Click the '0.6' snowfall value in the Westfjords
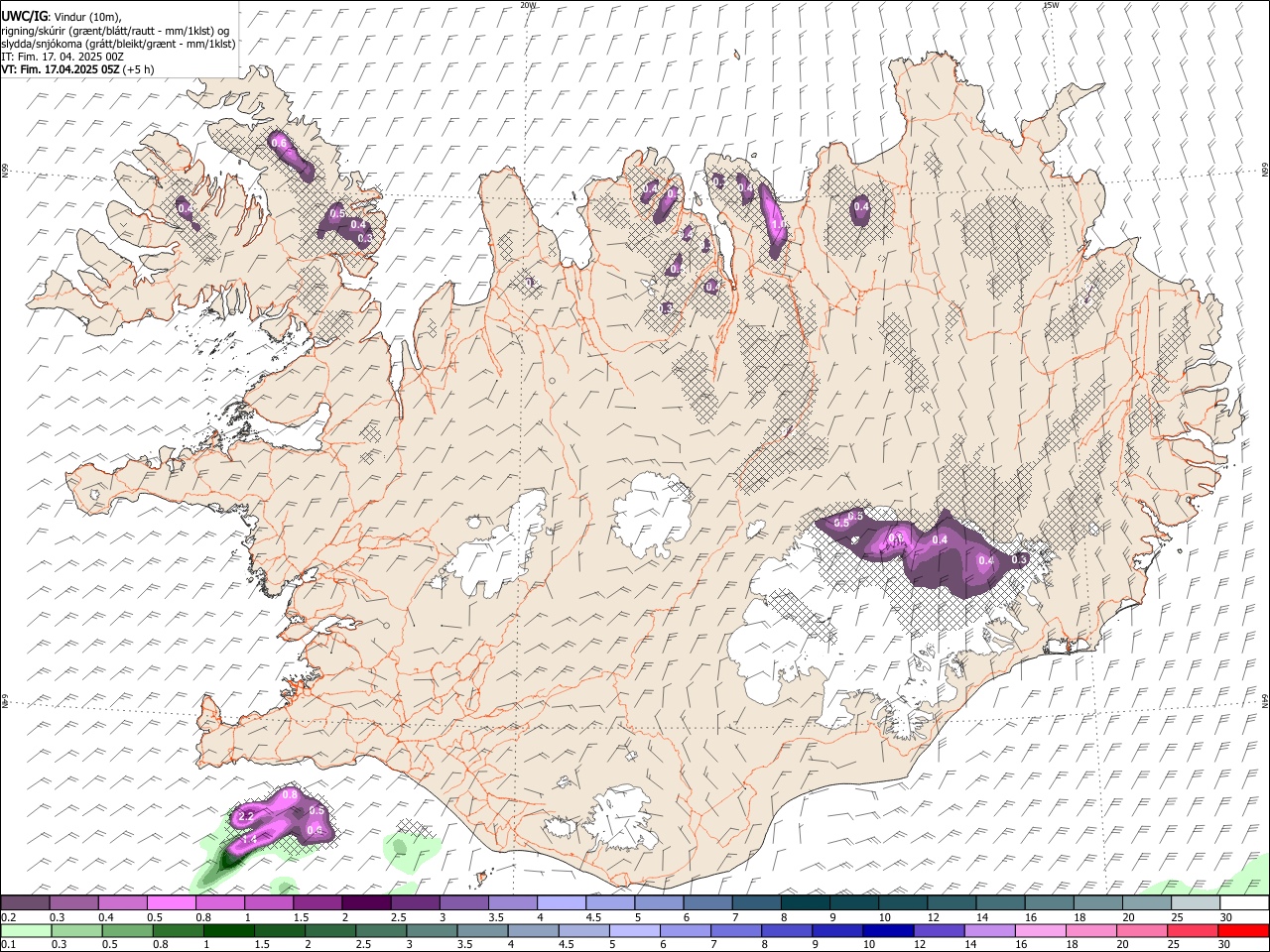The image size is (1270, 952). pyautogui.click(x=279, y=143)
